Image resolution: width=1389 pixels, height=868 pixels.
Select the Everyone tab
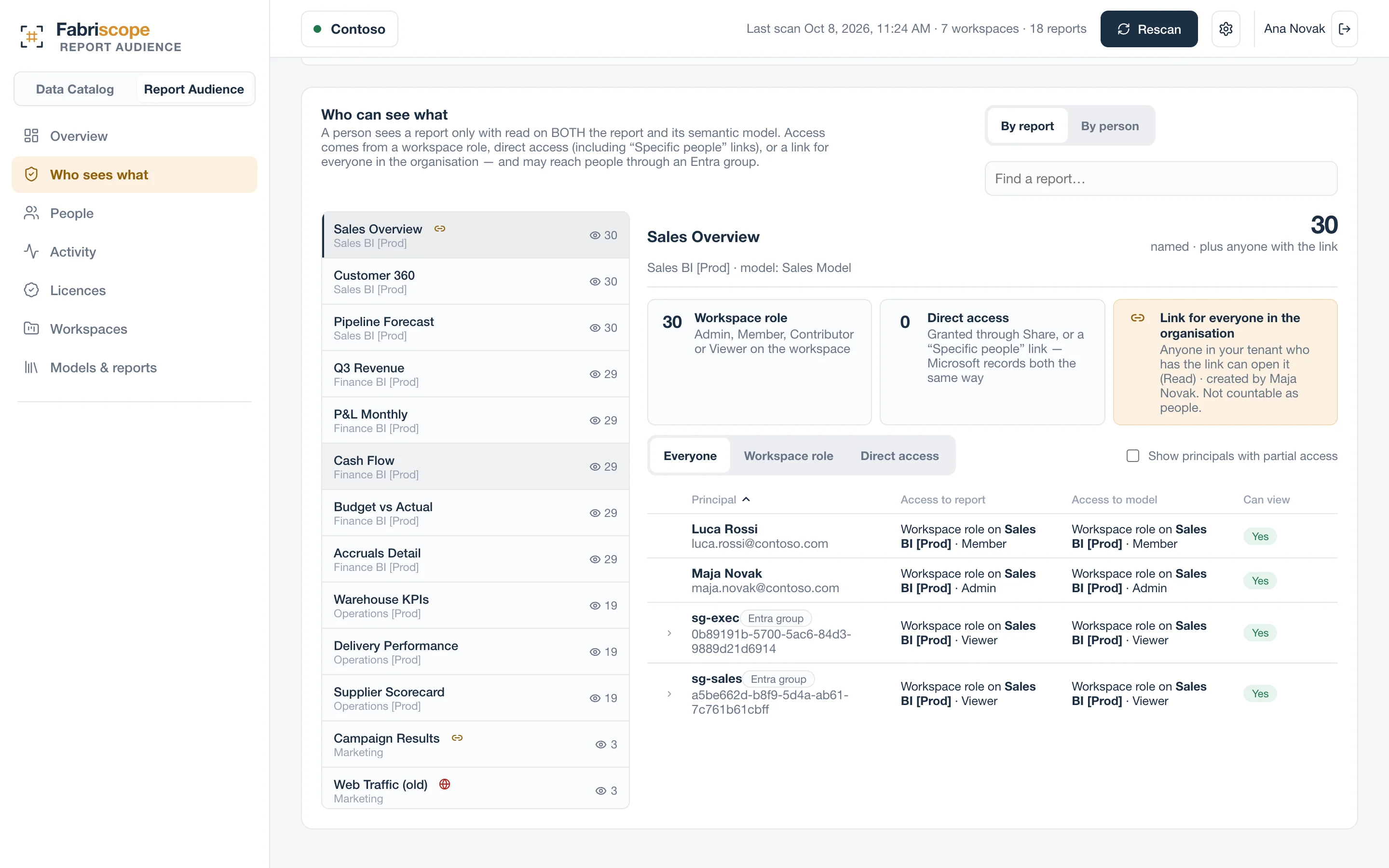coord(690,456)
